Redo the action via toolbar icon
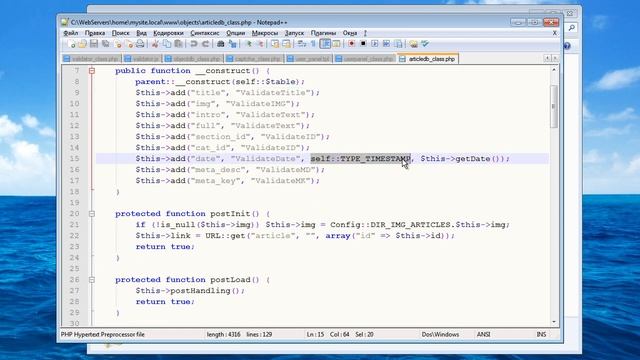This screenshot has width=640, height=360. [x=205, y=44]
